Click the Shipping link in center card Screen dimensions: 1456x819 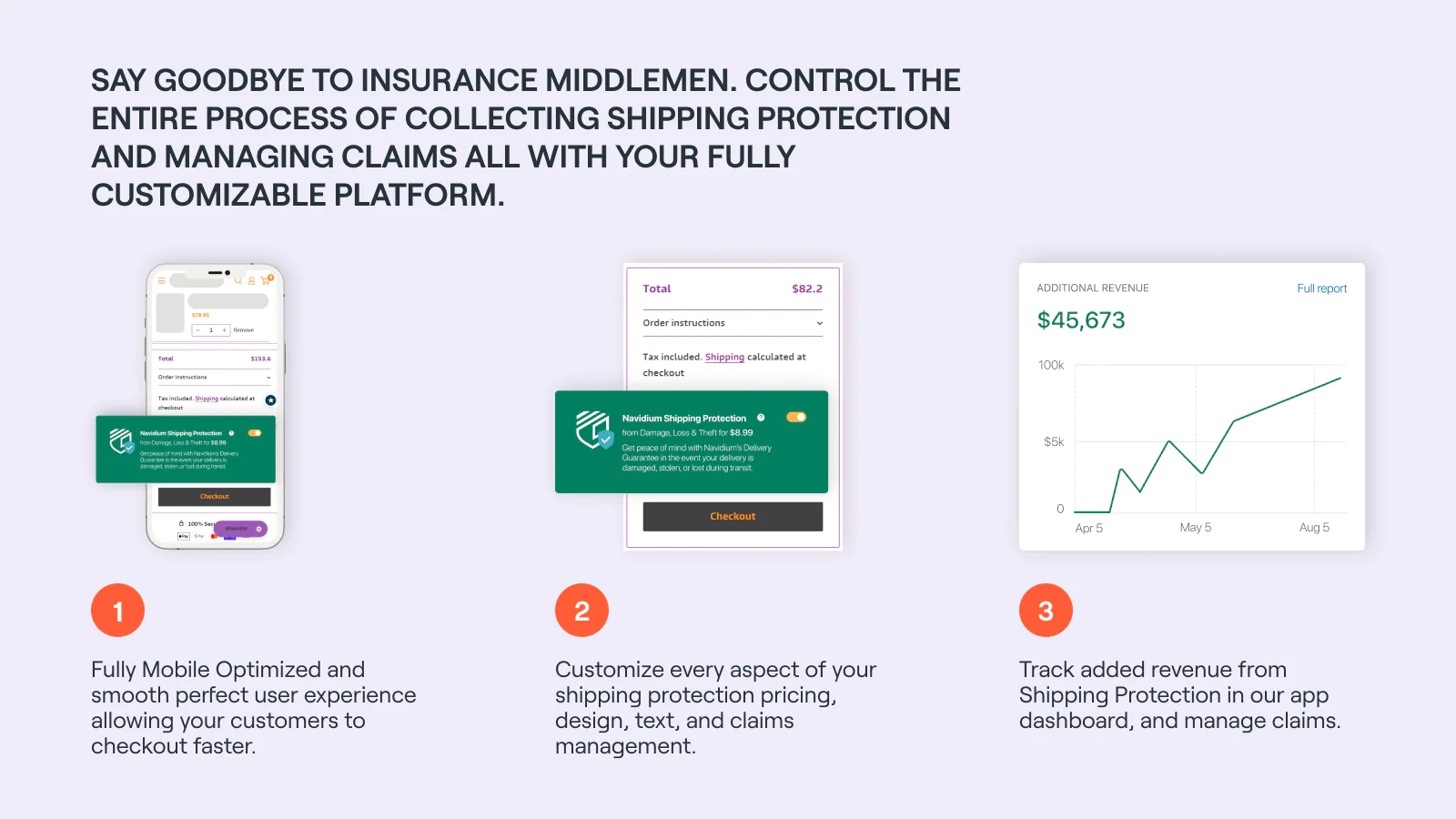coord(724,357)
